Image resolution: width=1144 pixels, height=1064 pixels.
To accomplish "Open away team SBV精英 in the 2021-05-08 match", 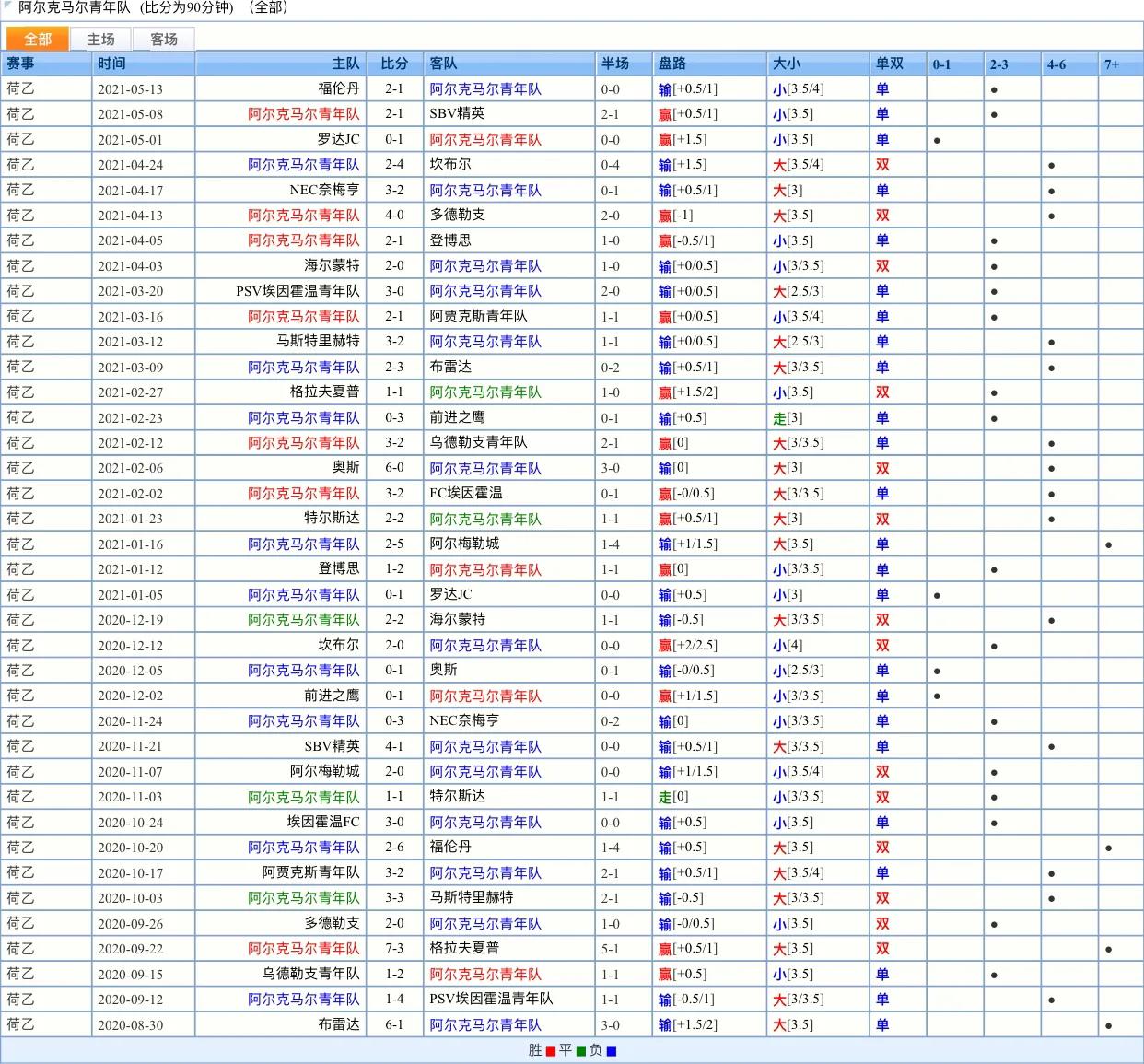I will 457,114.
